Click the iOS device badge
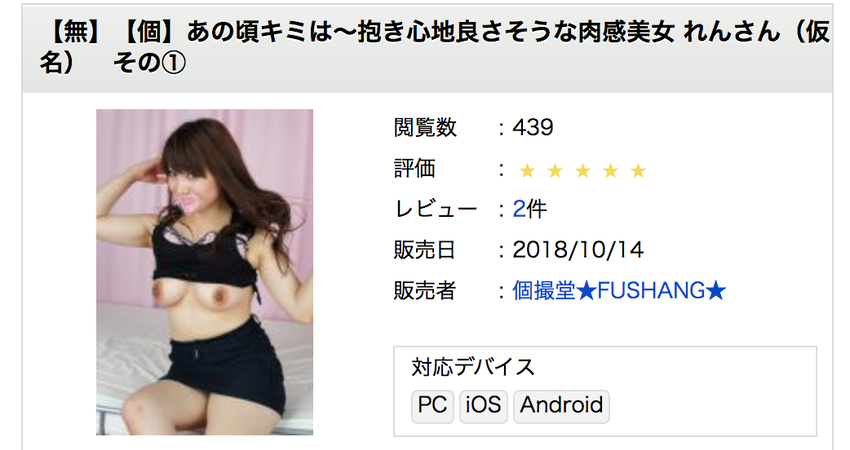The height and width of the screenshot is (450, 850). (x=483, y=406)
